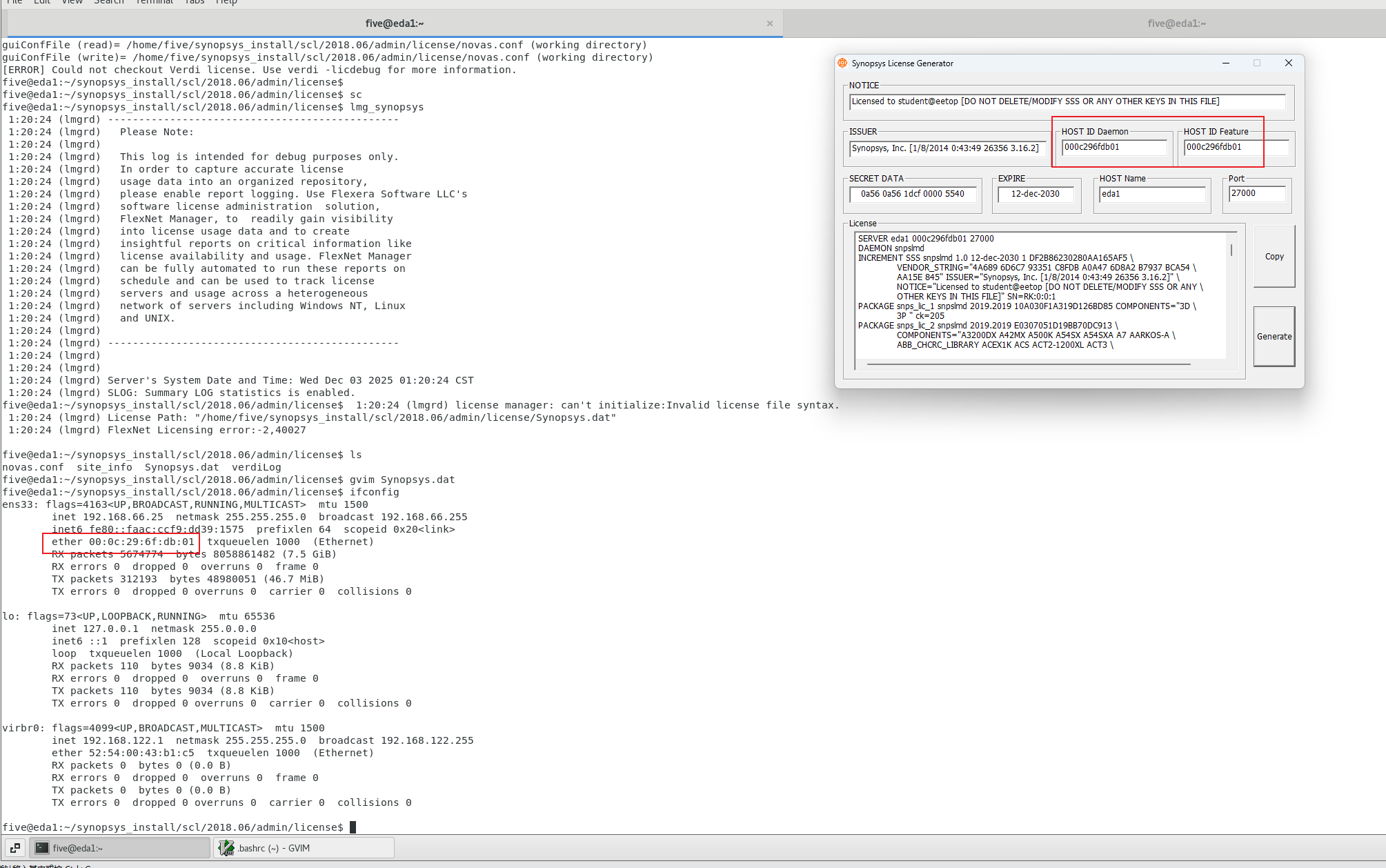
Task: Click the Port field showing 27000
Action: [1256, 193]
